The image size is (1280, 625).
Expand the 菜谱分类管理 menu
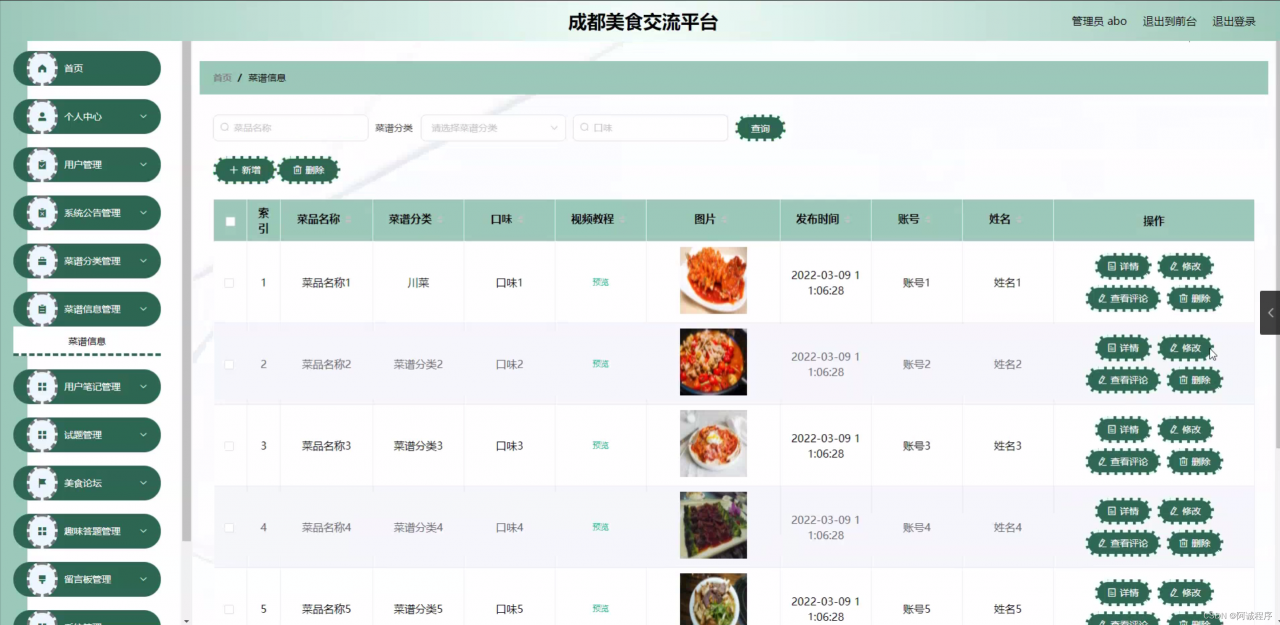[x=87, y=261]
